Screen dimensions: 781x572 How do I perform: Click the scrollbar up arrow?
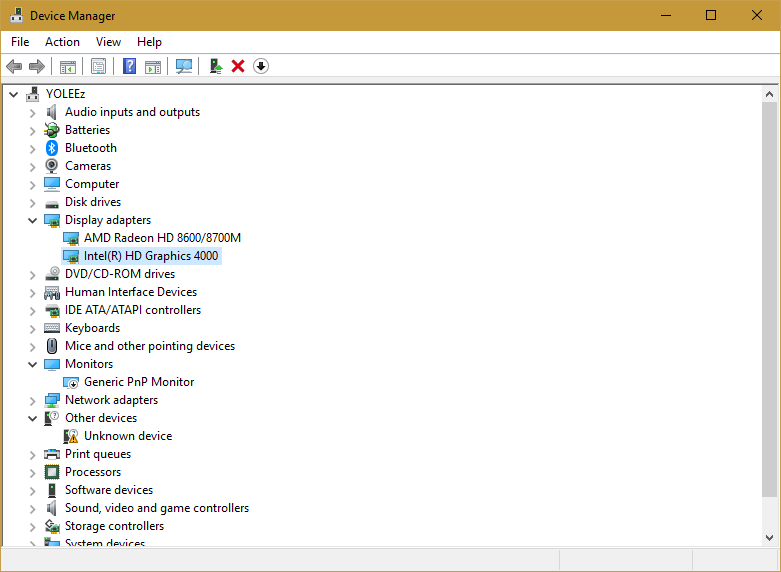[x=769, y=94]
